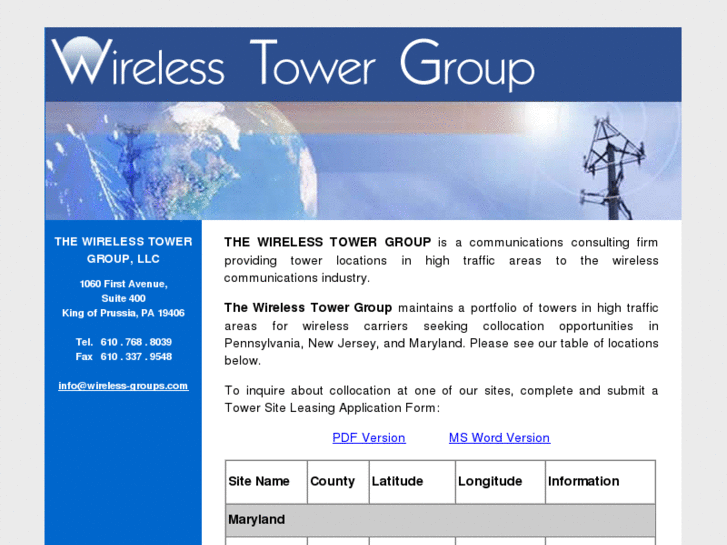This screenshot has width=727, height=545.
Task: Open the MS Word Version form link
Action: point(499,438)
